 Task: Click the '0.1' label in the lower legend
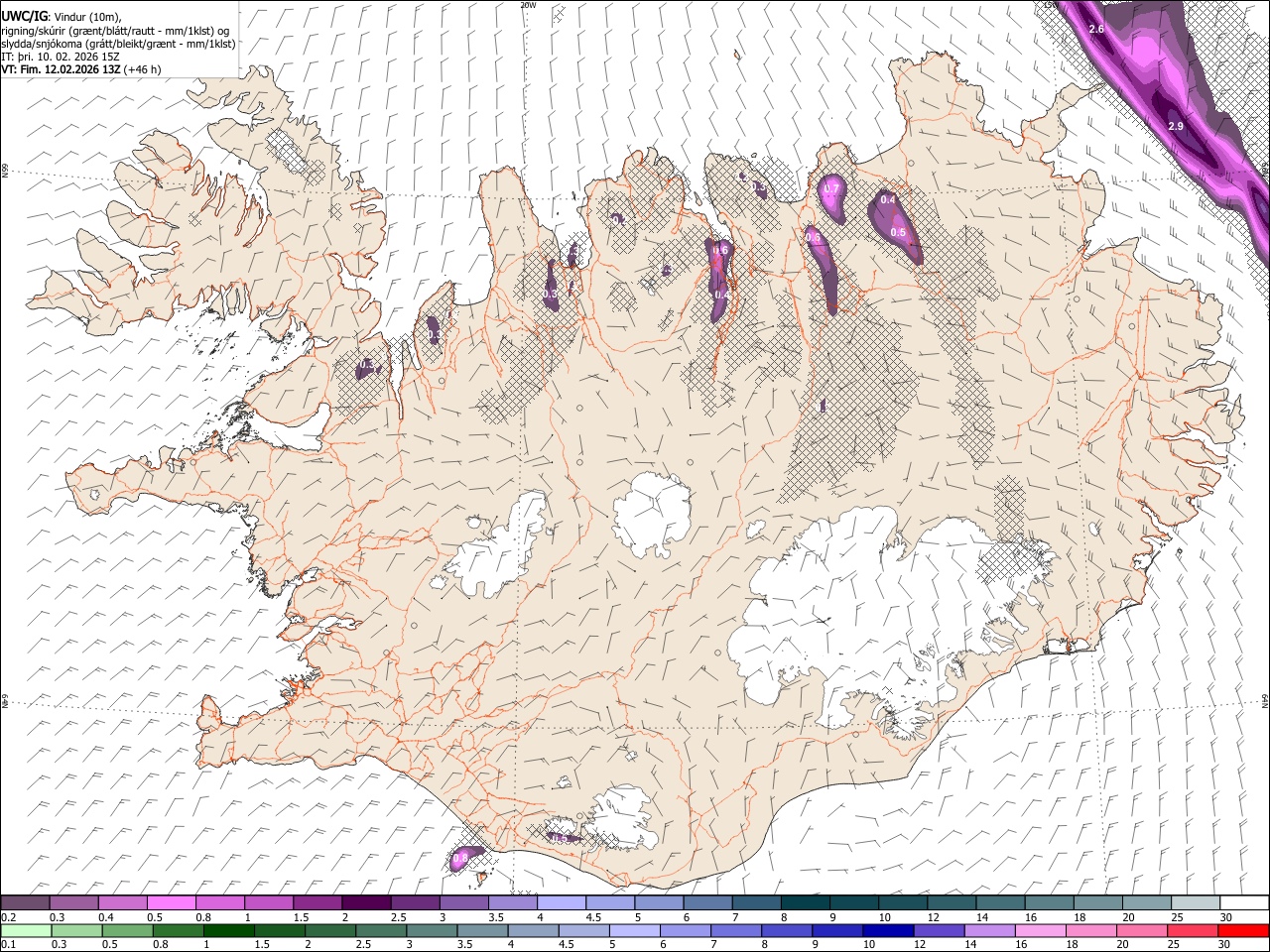click(x=8, y=944)
